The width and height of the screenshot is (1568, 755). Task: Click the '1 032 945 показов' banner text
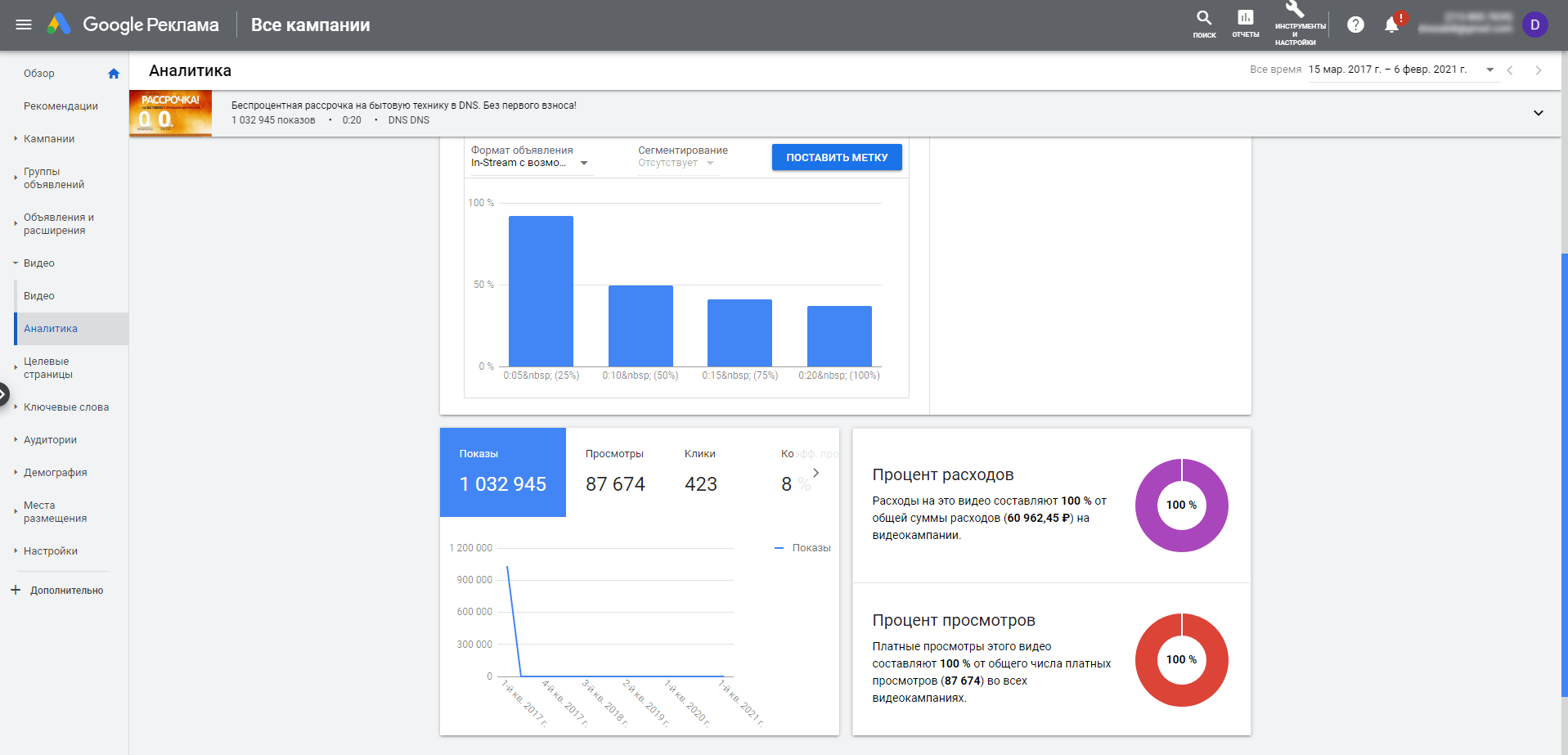273,120
